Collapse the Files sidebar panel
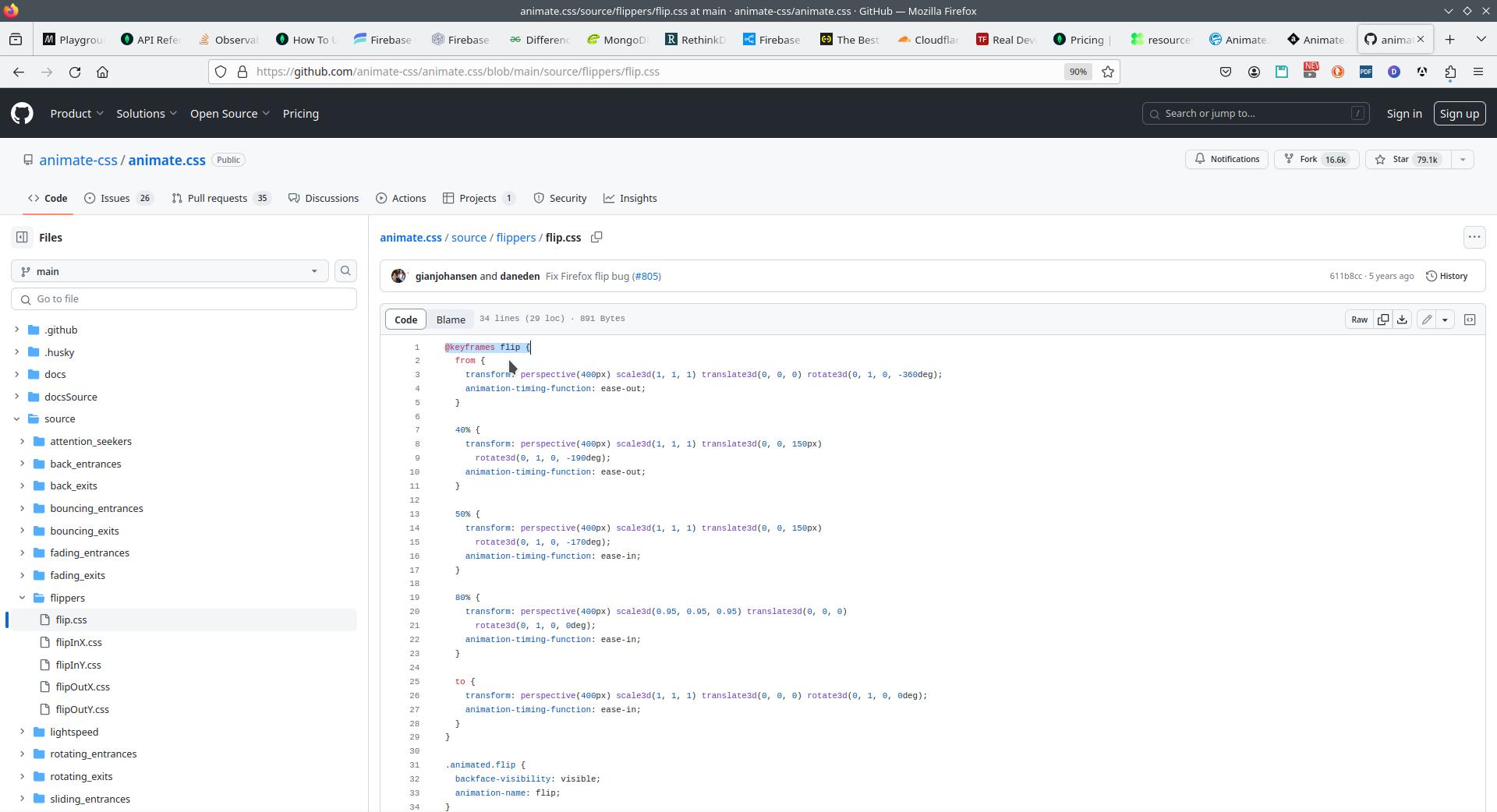Viewport: 1497px width, 812px height. pyautogui.click(x=21, y=237)
